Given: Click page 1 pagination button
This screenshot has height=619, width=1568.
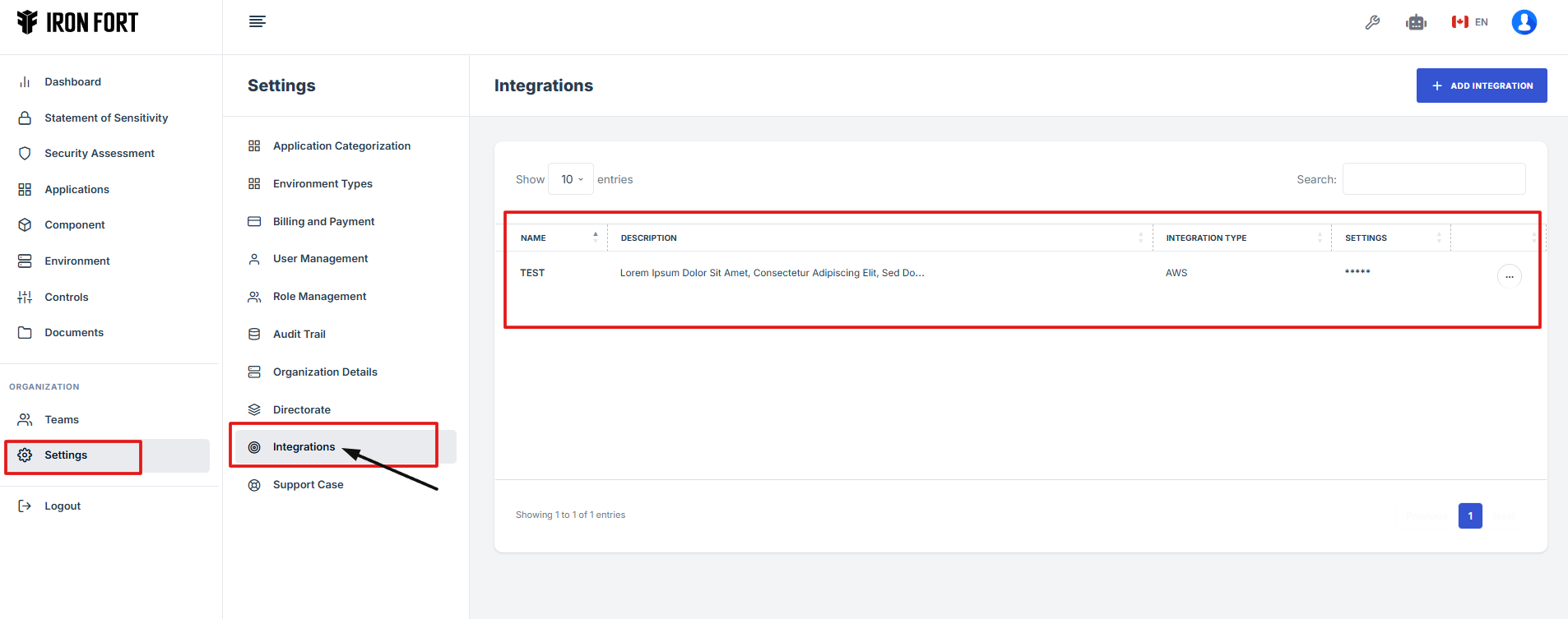Looking at the screenshot, I should [x=1469, y=515].
